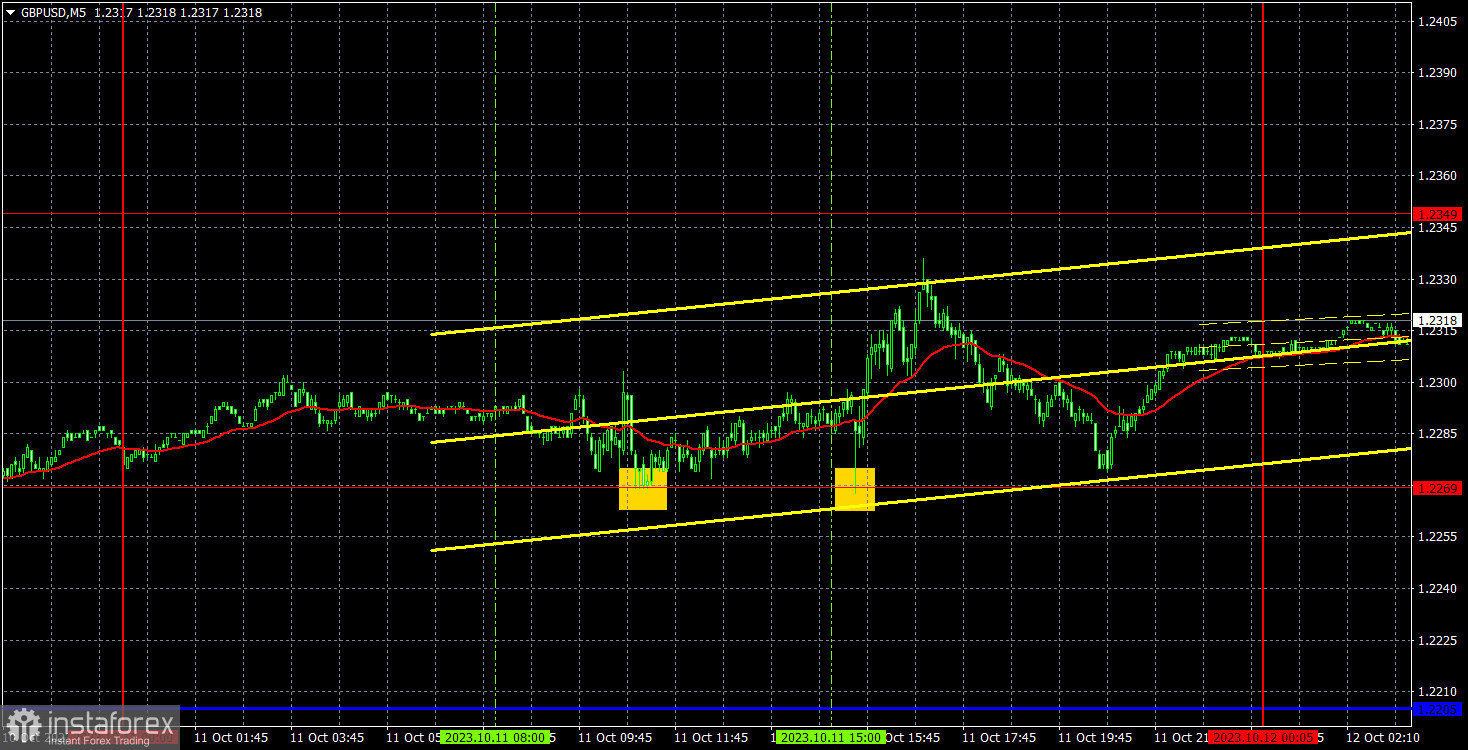Click the green 2023.10.11 08:00 time marker
The width and height of the screenshot is (1468, 750).
495,737
